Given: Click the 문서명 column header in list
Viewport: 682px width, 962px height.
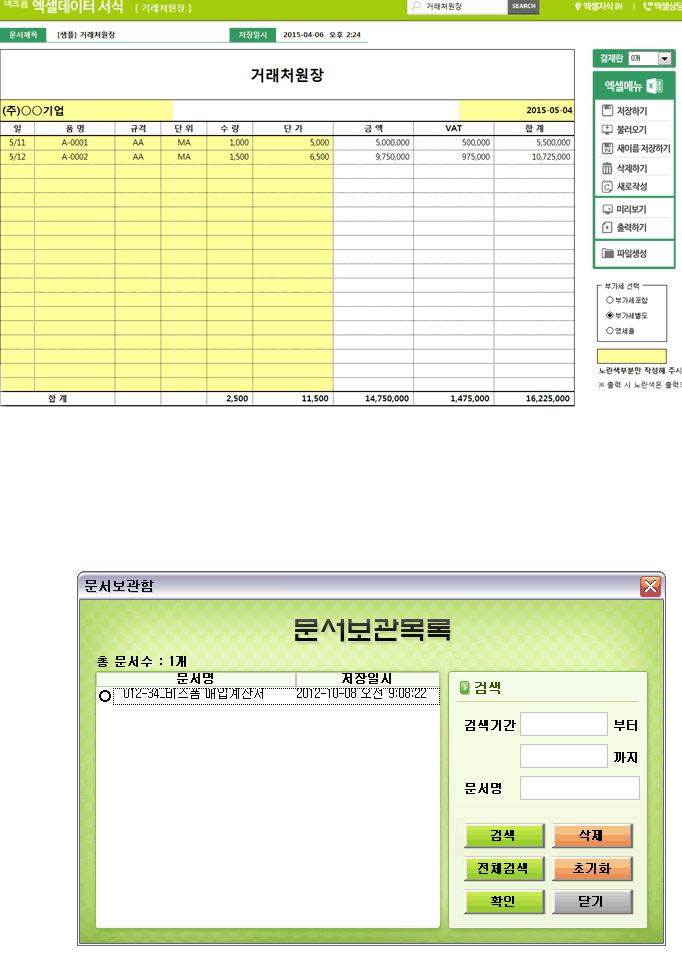Looking at the screenshot, I should pyautogui.click(x=196, y=679).
